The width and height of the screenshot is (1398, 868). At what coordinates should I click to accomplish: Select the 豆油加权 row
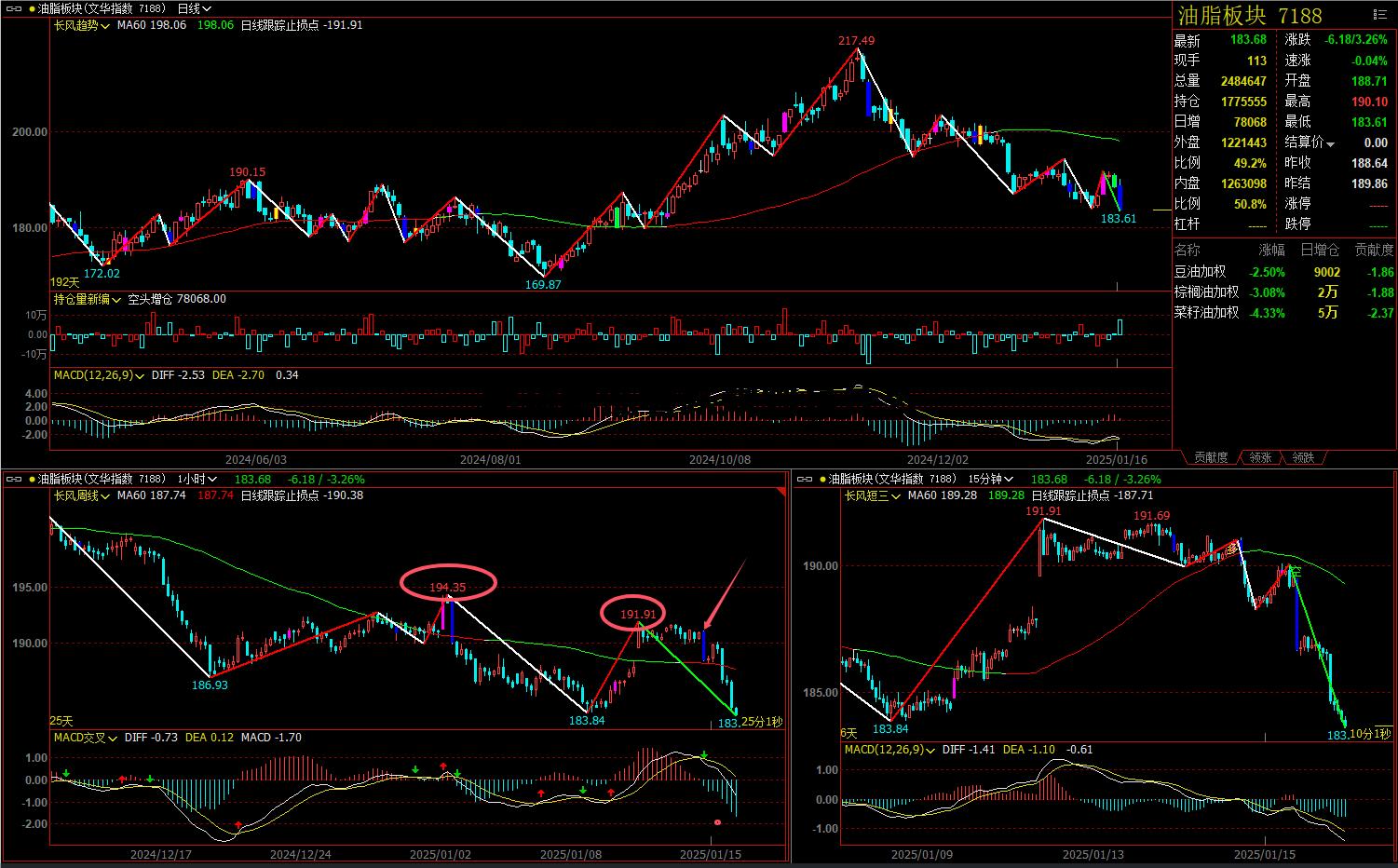tap(1201, 272)
